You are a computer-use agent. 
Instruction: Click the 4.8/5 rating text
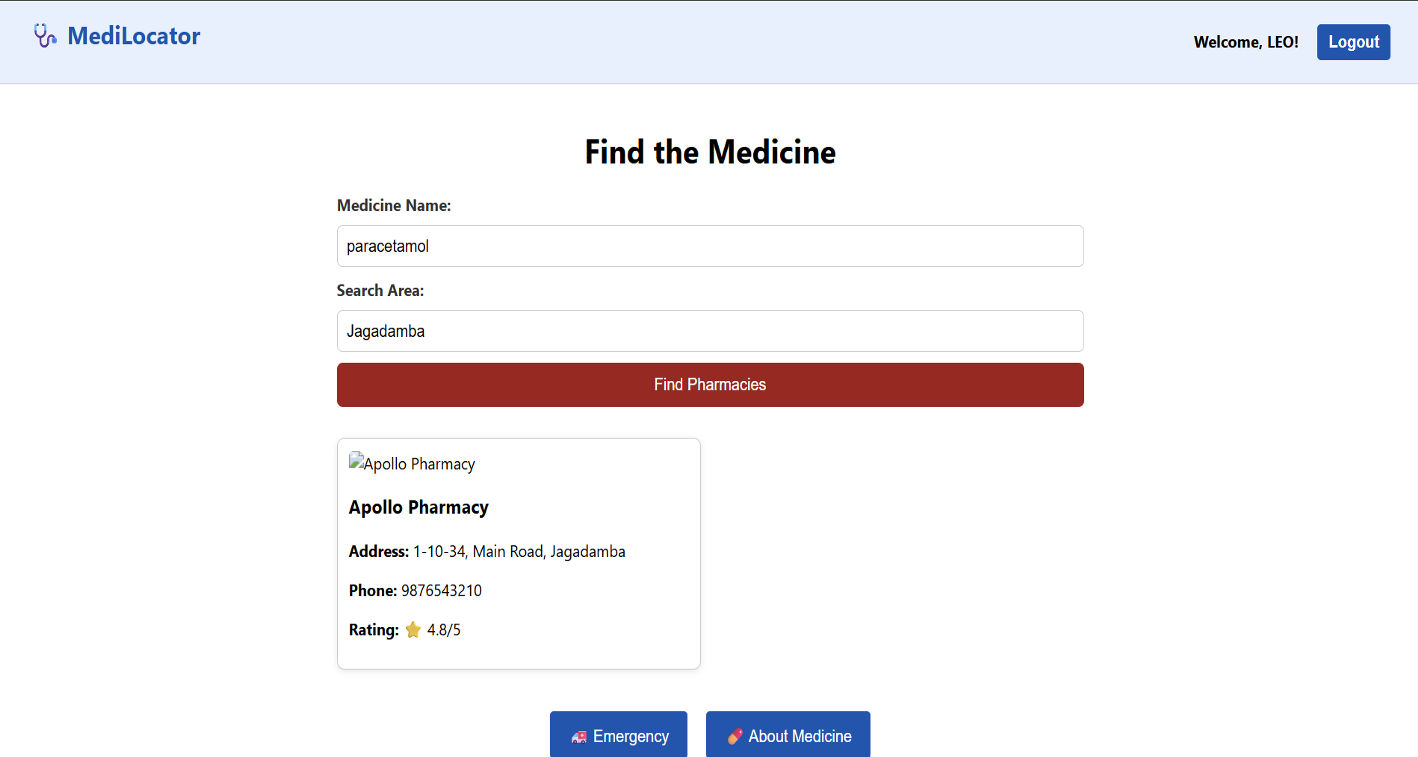point(444,630)
